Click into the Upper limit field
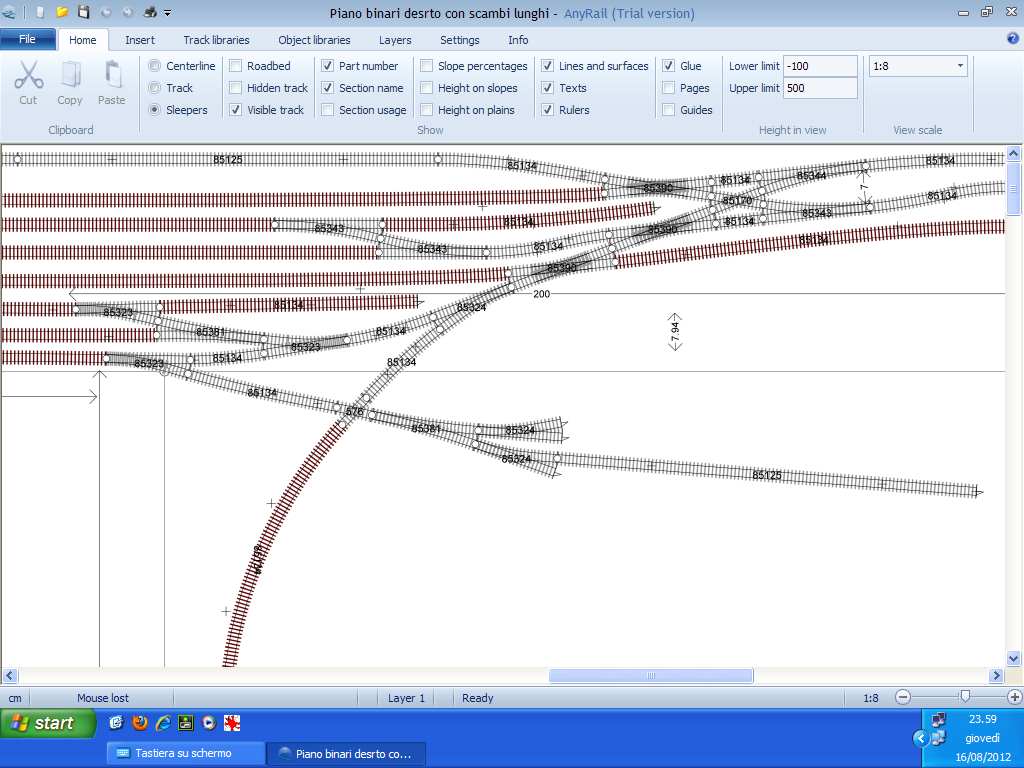The image size is (1024, 768). coord(819,88)
